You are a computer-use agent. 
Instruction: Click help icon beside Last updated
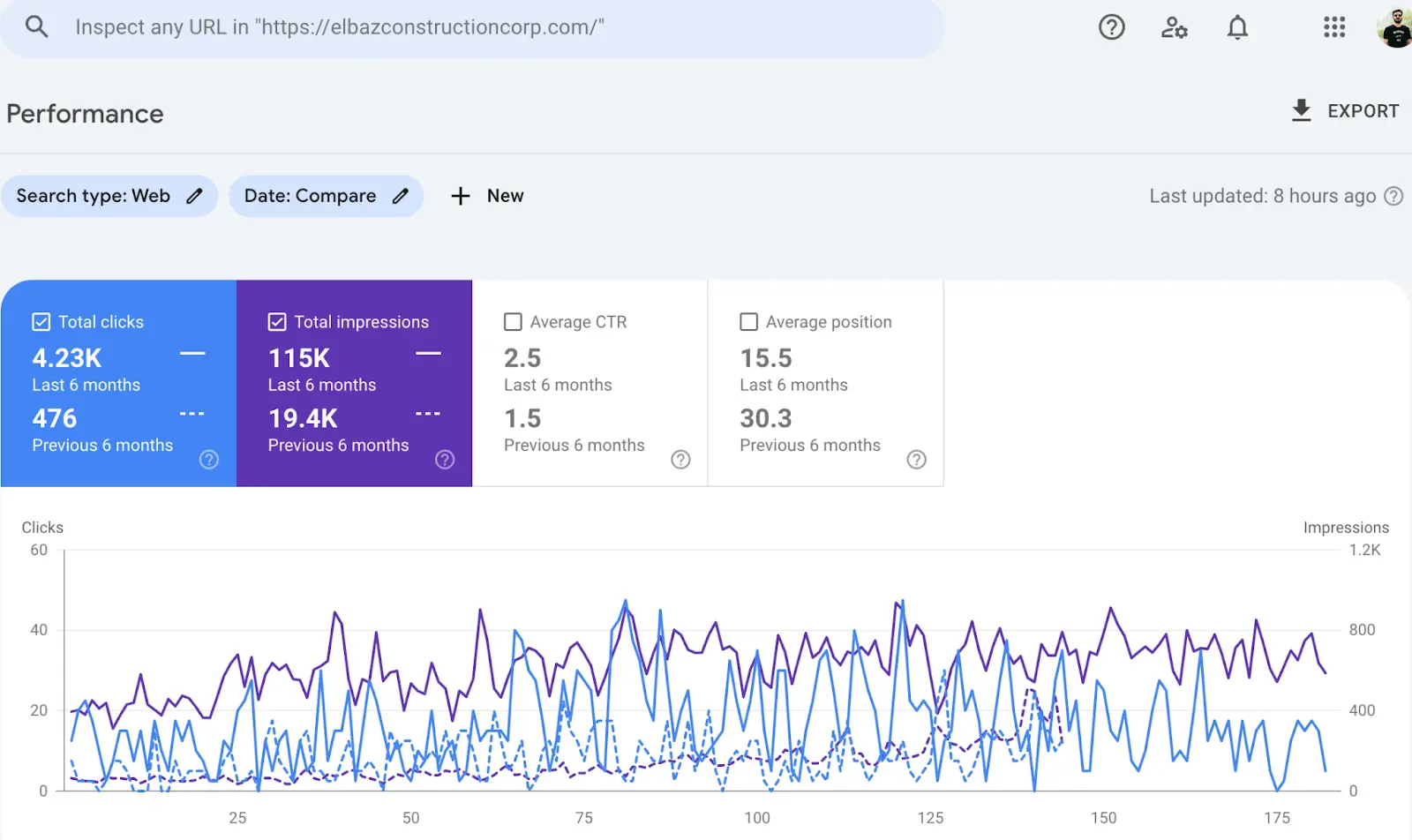click(1393, 196)
